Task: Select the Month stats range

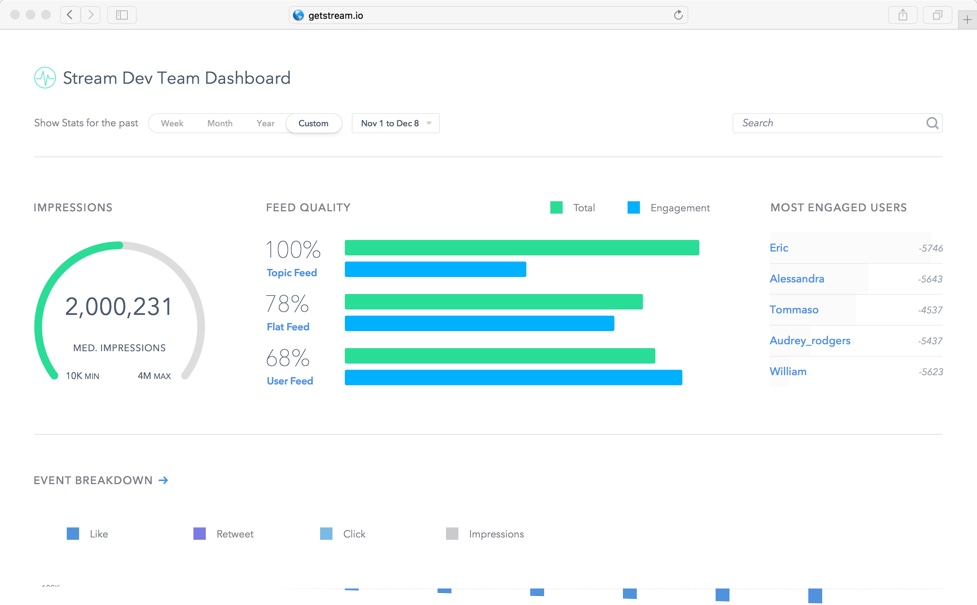Action: (220, 123)
